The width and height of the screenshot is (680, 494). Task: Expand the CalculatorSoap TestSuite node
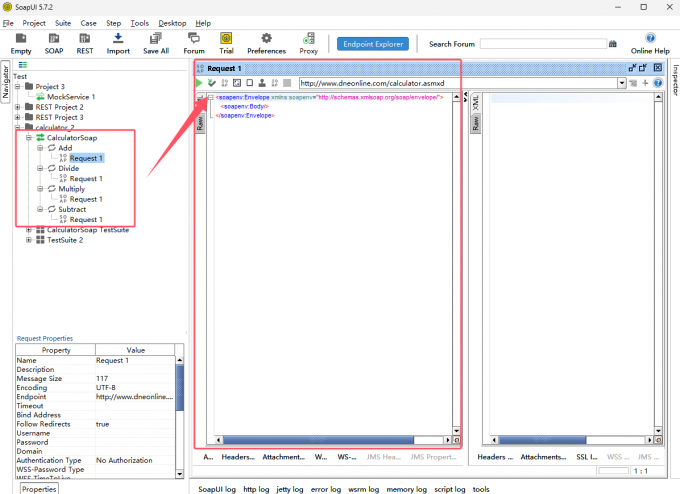click(x=29, y=230)
